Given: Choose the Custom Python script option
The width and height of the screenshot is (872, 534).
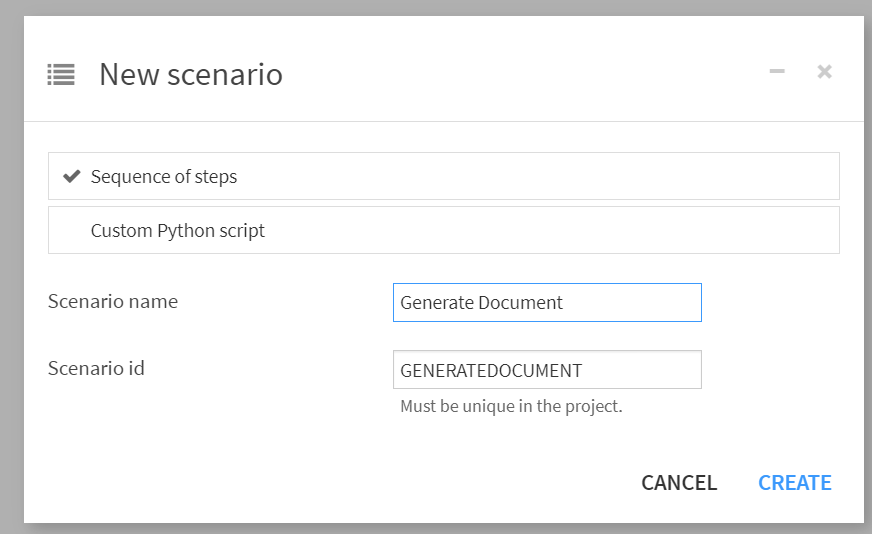Looking at the screenshot, I should [178, 231].
